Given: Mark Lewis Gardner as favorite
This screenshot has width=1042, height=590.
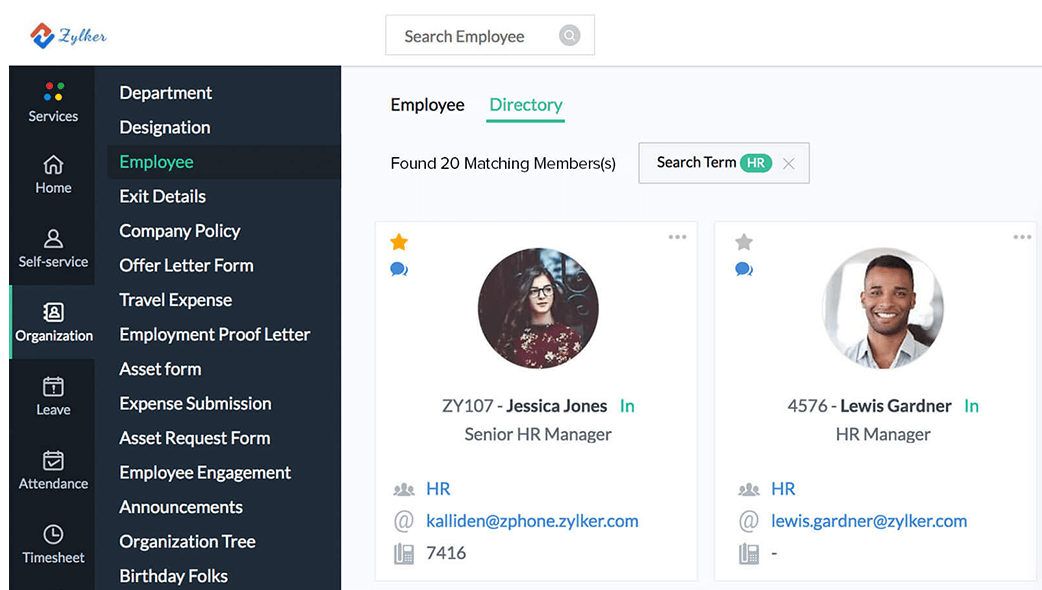Looking at the screenshot, I should (744, 242).
